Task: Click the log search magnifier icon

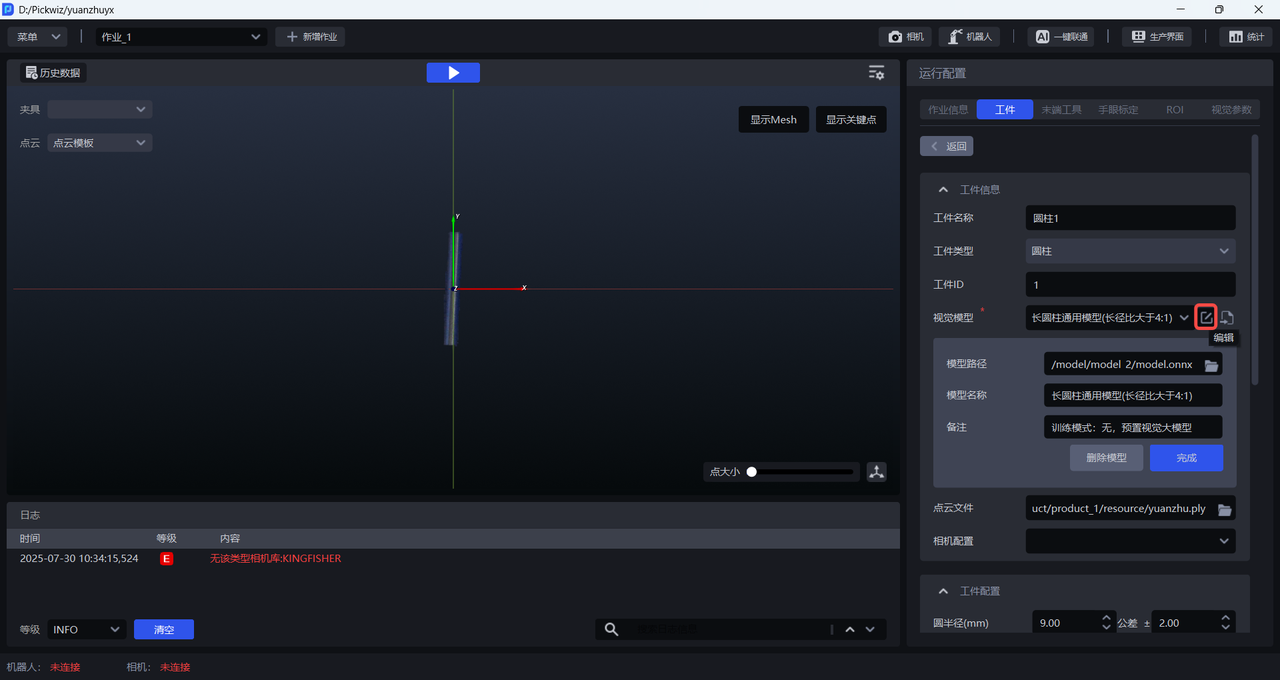Action: [x=610, y=629]
